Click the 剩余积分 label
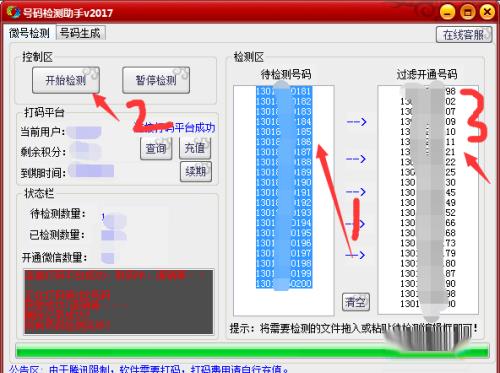500x373 pixels. tap(43, 152)
